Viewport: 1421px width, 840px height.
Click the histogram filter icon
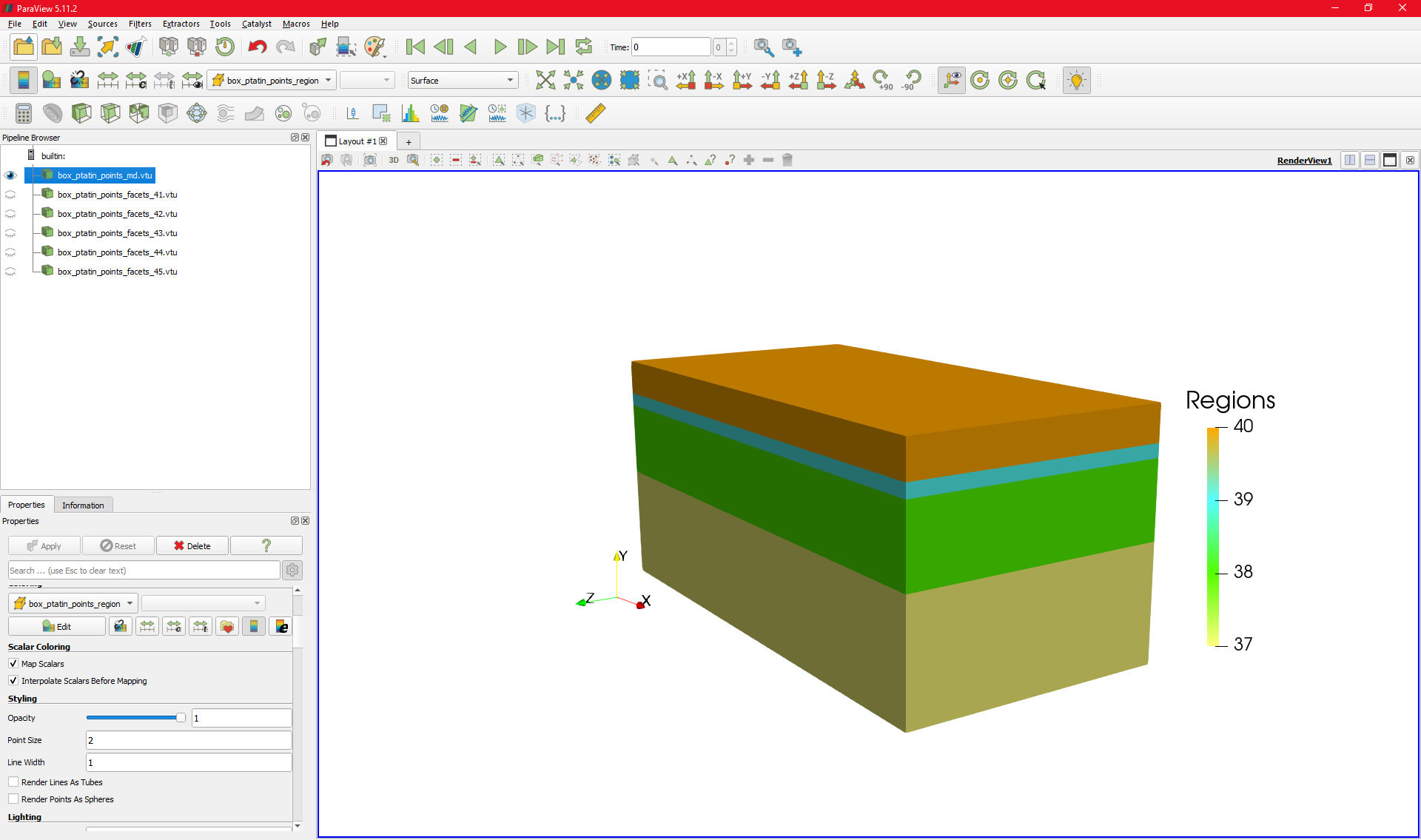(x=410, y=113)
